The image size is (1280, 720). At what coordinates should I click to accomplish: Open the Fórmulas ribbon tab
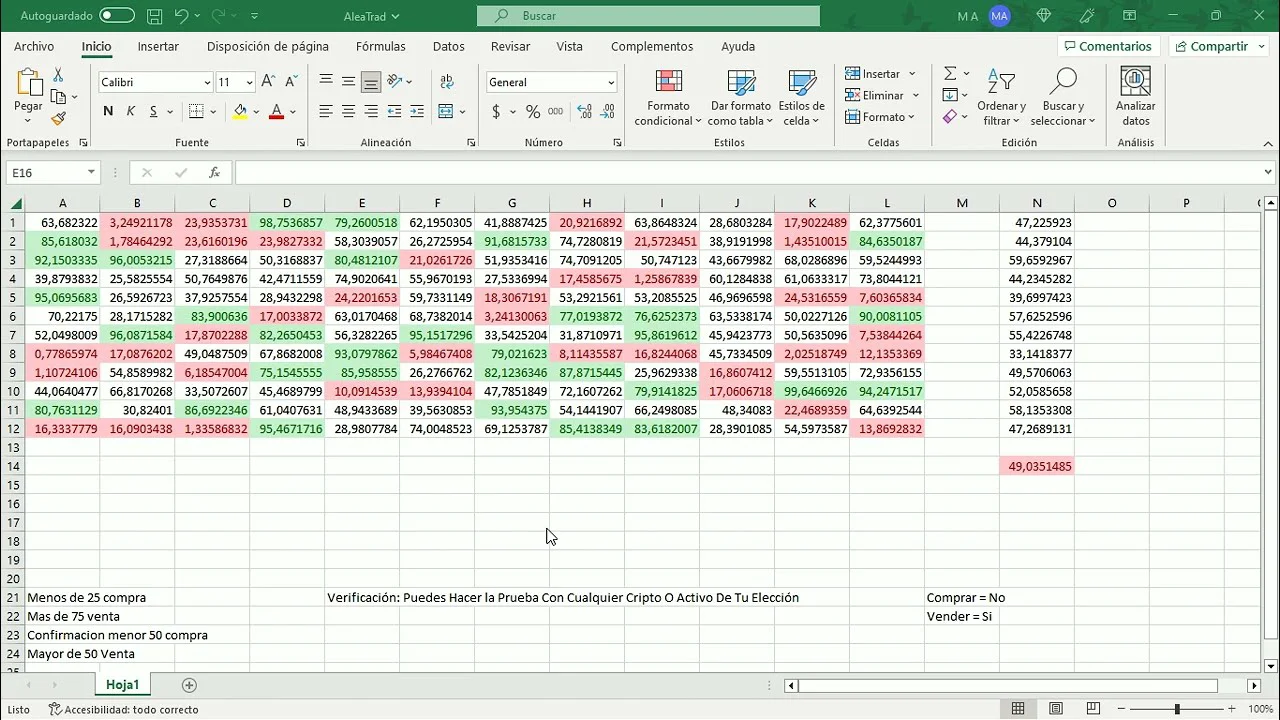point(380,47)
